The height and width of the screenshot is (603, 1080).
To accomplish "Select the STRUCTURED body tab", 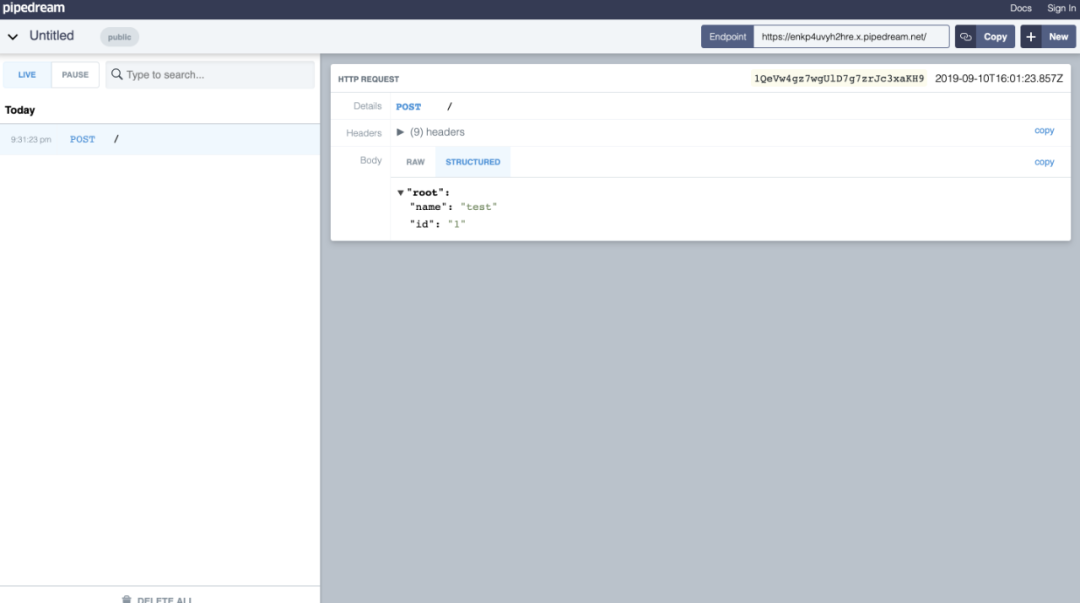I will [x=472, y=162].
